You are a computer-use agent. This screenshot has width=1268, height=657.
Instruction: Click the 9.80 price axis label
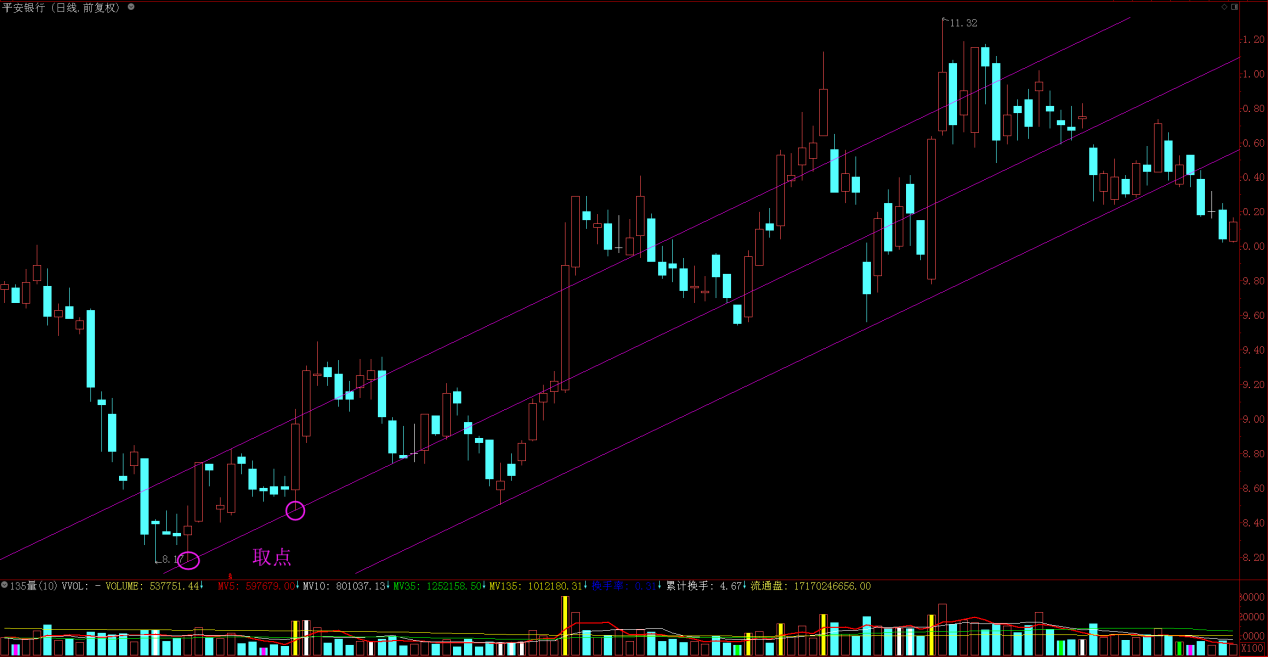point(1253,281)
